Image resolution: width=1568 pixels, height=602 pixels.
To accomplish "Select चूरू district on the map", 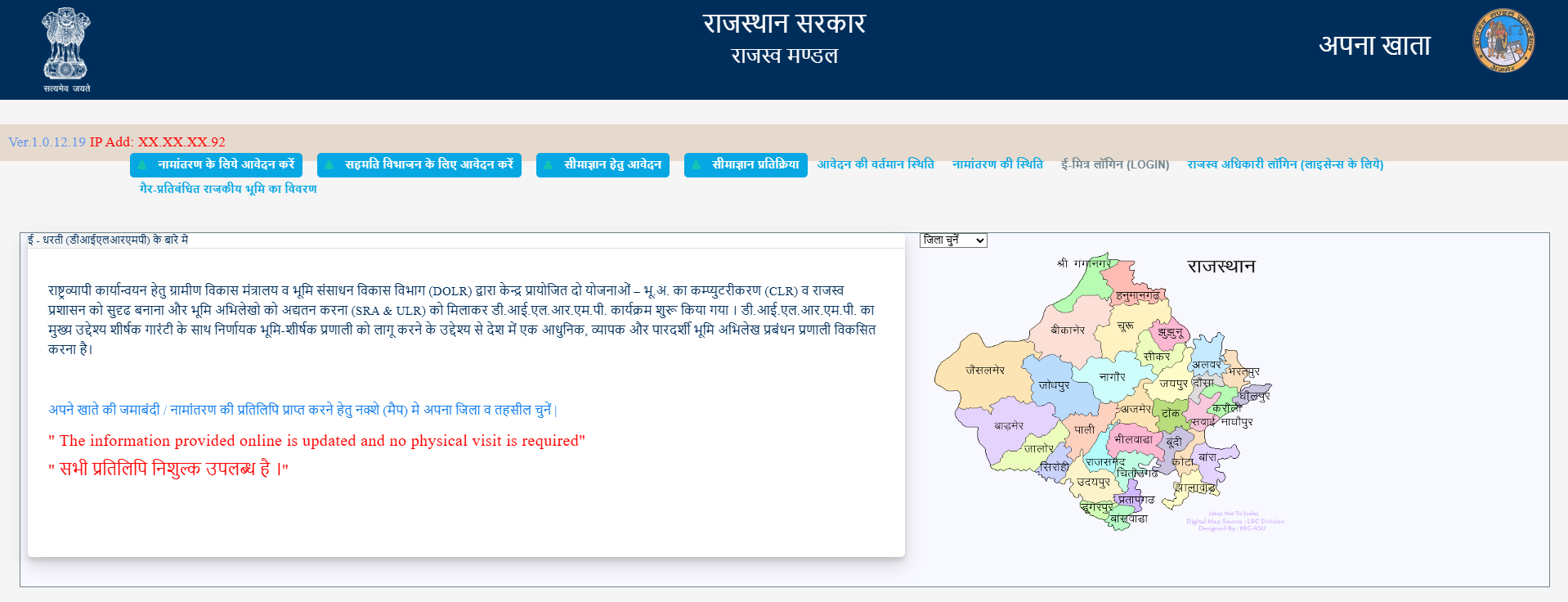I will 1126,326.
